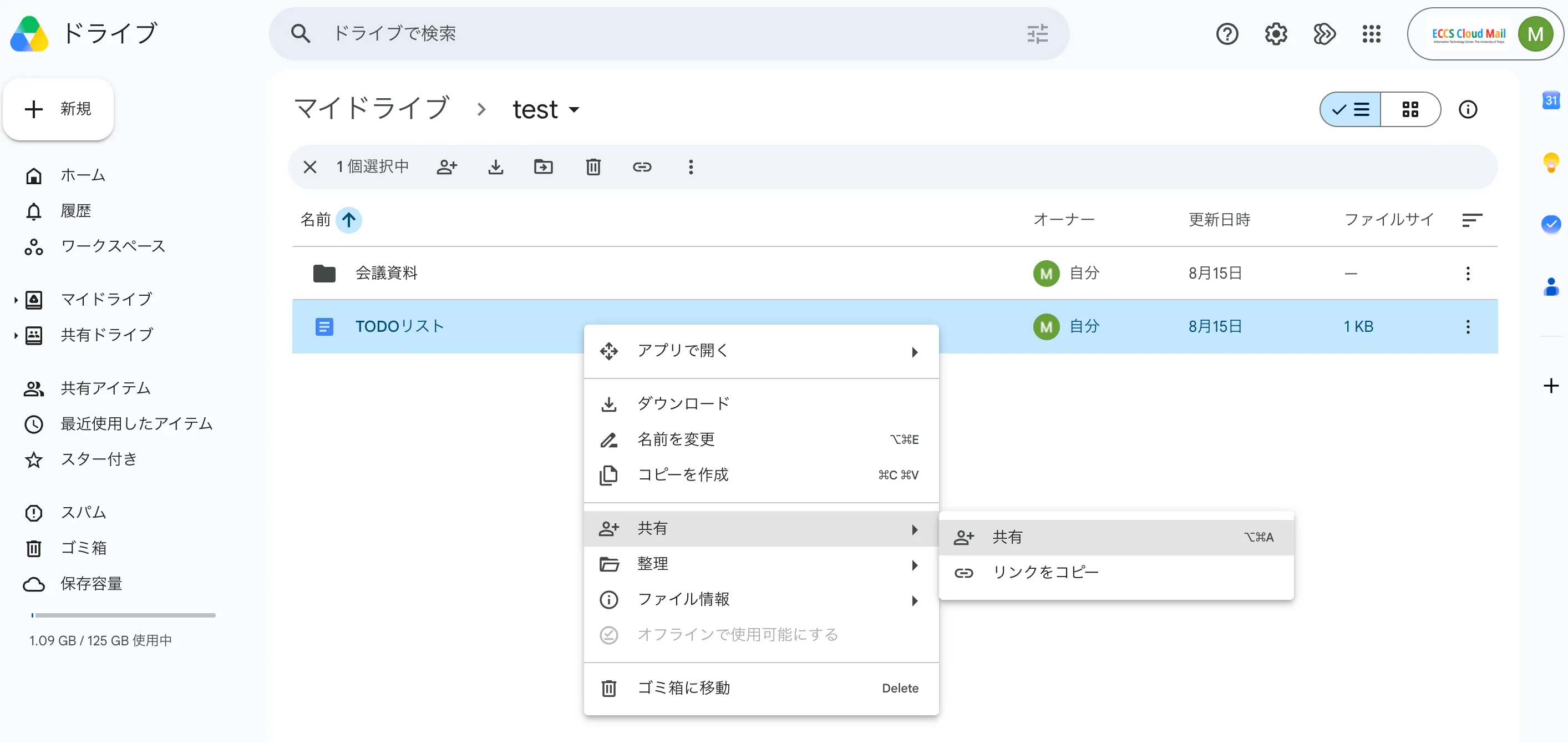Open the 会議資料 folder row
Viewport: 1568px width, 743px height.
(895, 274)
